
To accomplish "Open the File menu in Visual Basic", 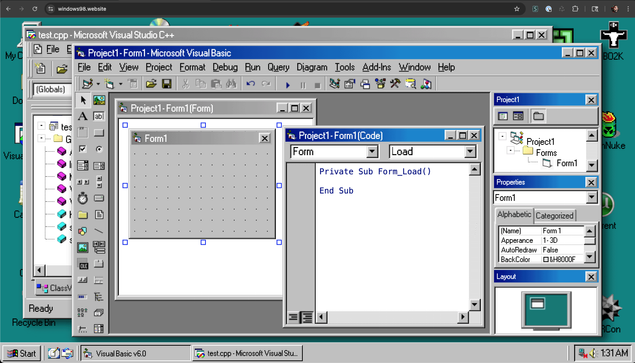I will coord(84,67).
